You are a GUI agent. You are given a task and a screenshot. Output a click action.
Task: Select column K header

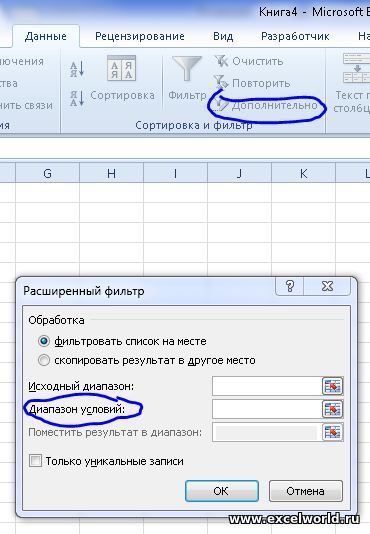[x=304, y=173]
